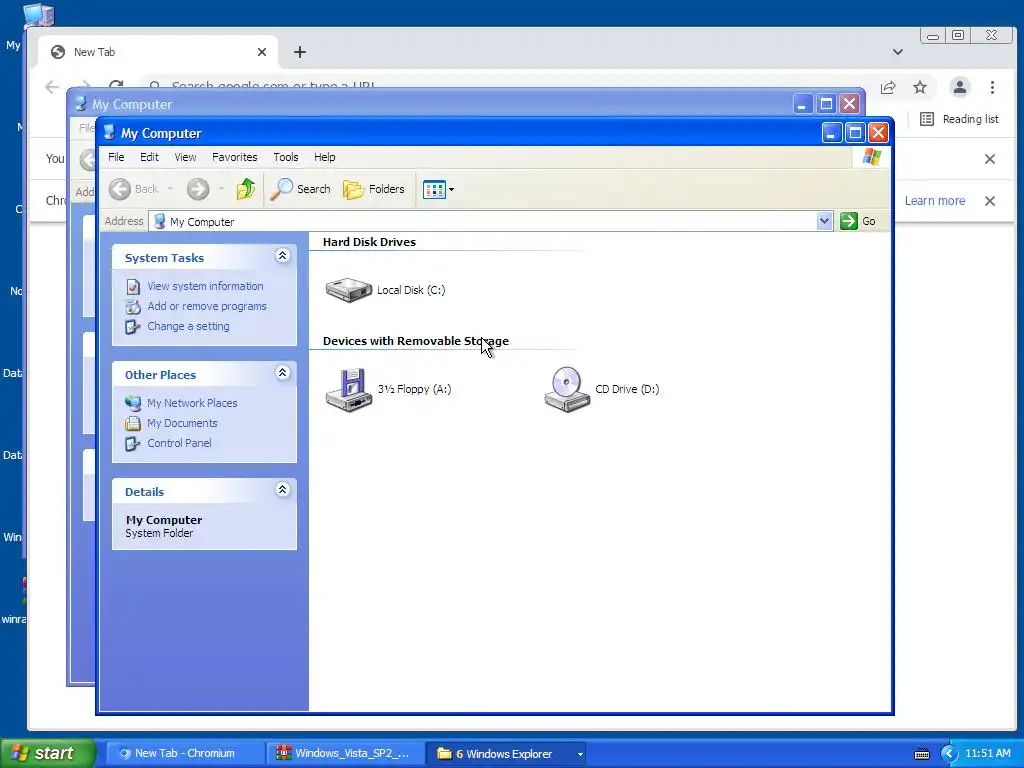Click the share icon in Chromium toolbar
1024x768 pixels.
(x=888, y=87)
